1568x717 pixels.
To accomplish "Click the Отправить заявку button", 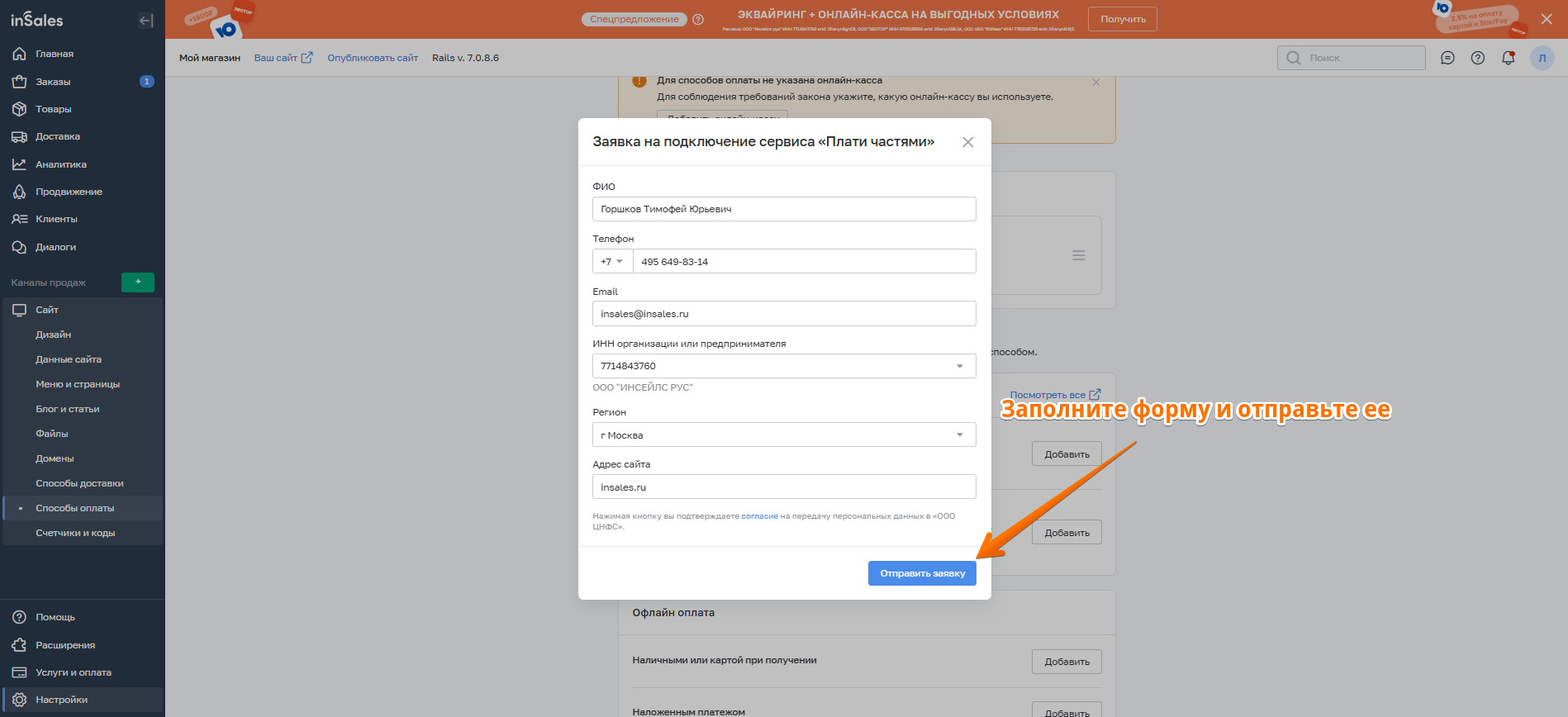I will [922, 573].
